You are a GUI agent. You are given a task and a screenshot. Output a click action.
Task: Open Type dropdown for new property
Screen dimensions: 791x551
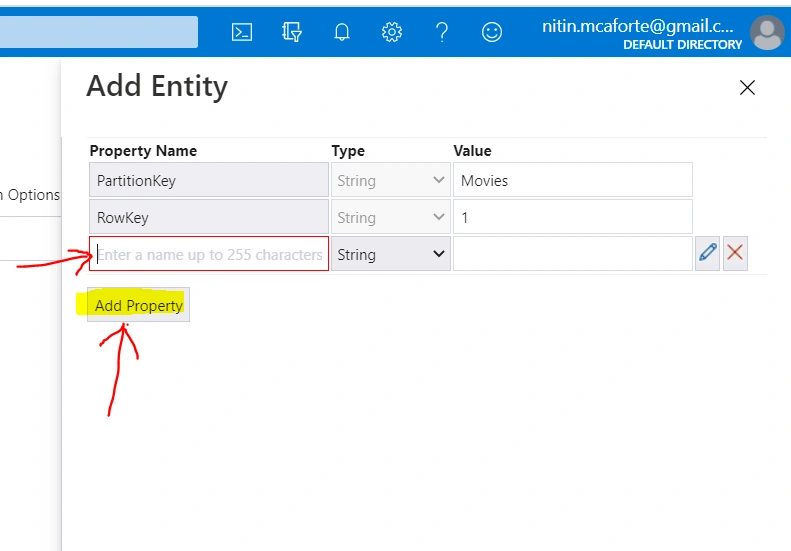click(390, 254)
